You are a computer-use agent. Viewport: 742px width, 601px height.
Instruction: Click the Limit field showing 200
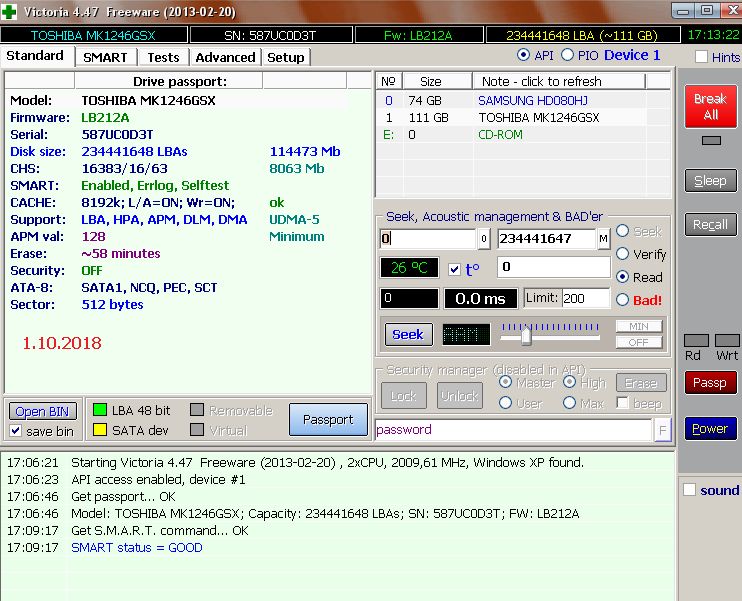coord(586,298)
